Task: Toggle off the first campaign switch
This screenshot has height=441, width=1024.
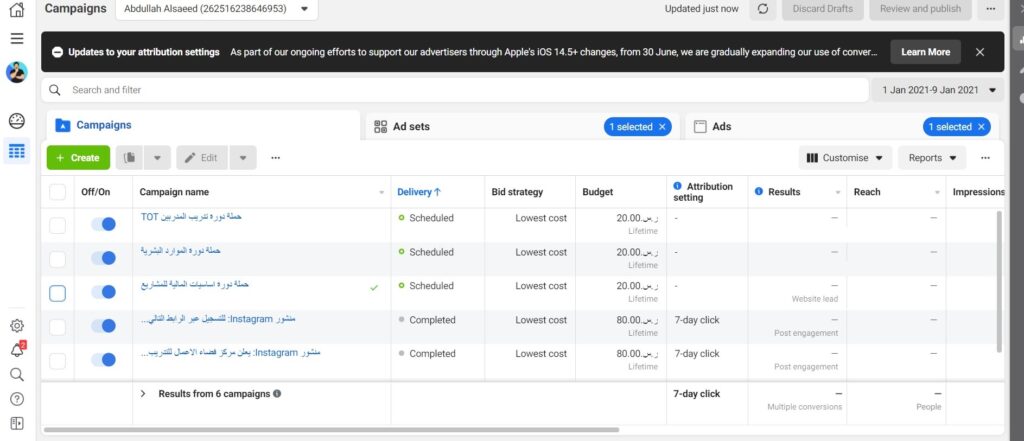Action: point(103,225)
